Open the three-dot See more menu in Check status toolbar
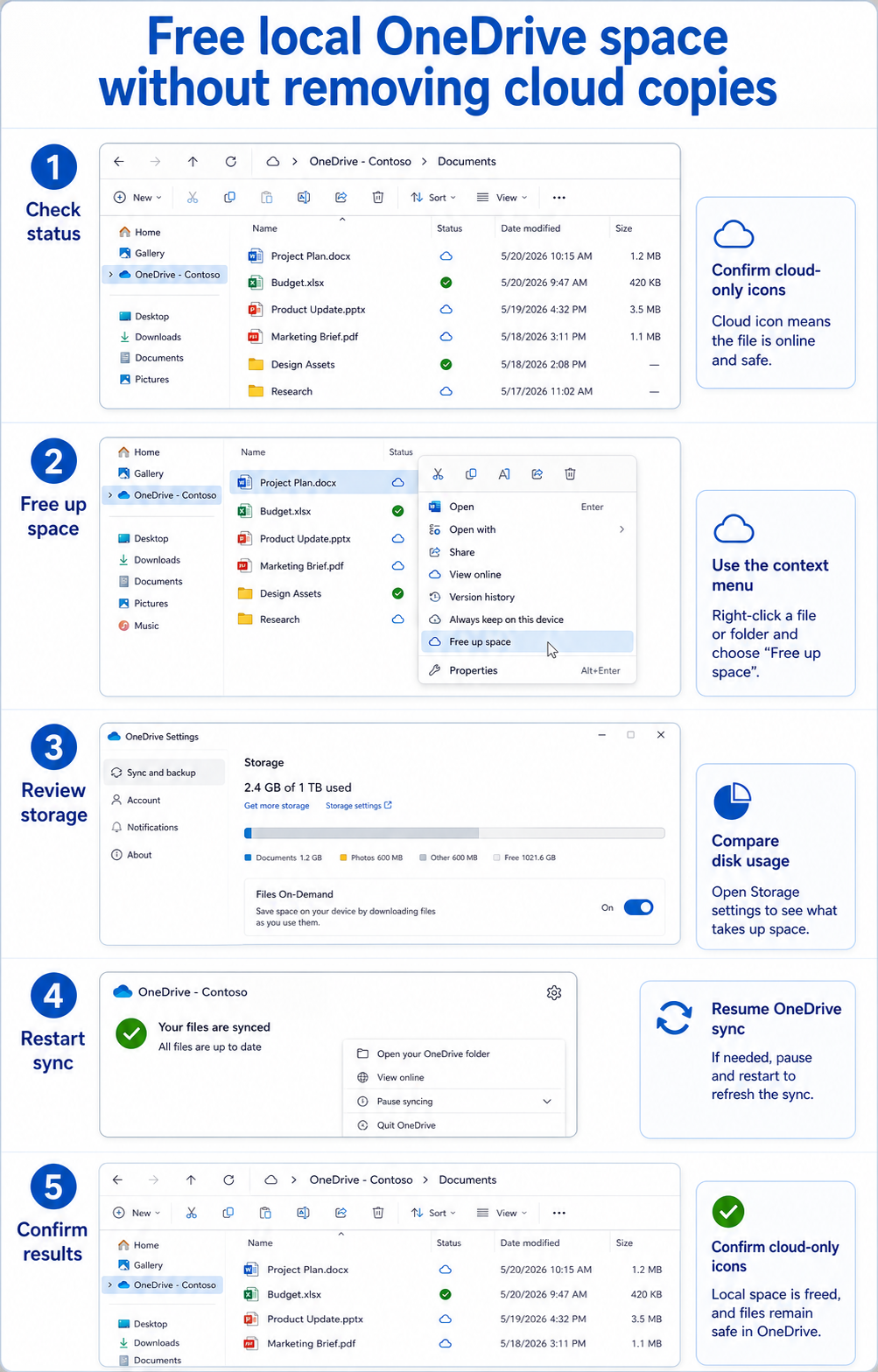878x1372 pixels. coord(559,198)
